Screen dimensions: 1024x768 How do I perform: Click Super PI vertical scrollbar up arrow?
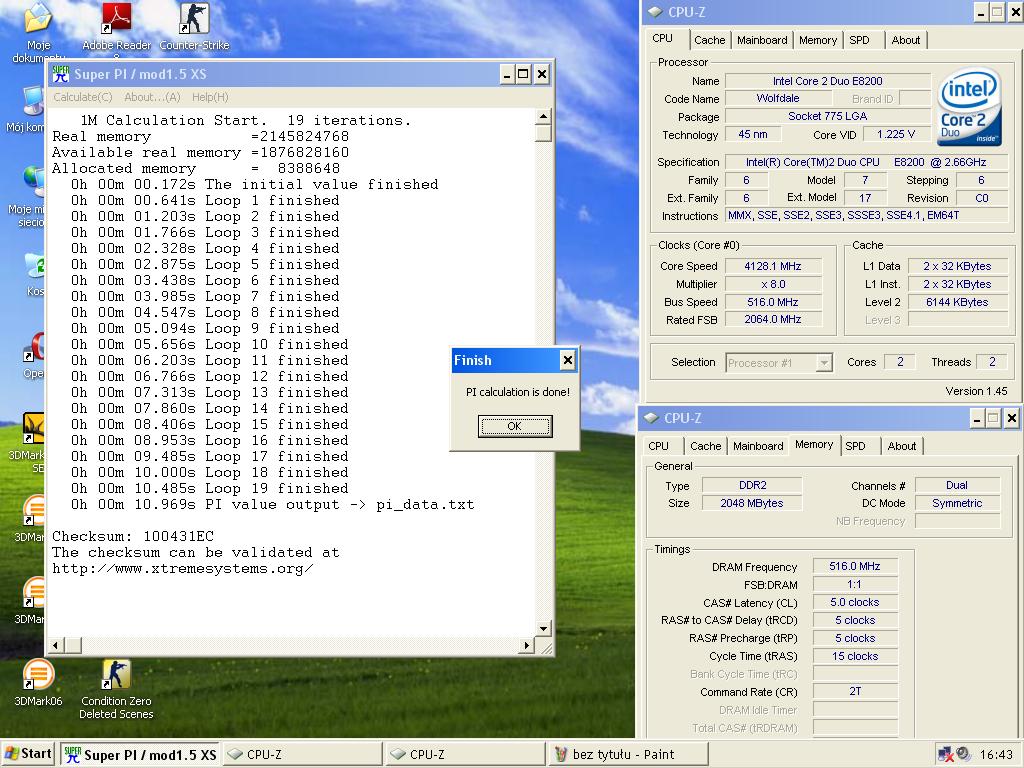543,117
